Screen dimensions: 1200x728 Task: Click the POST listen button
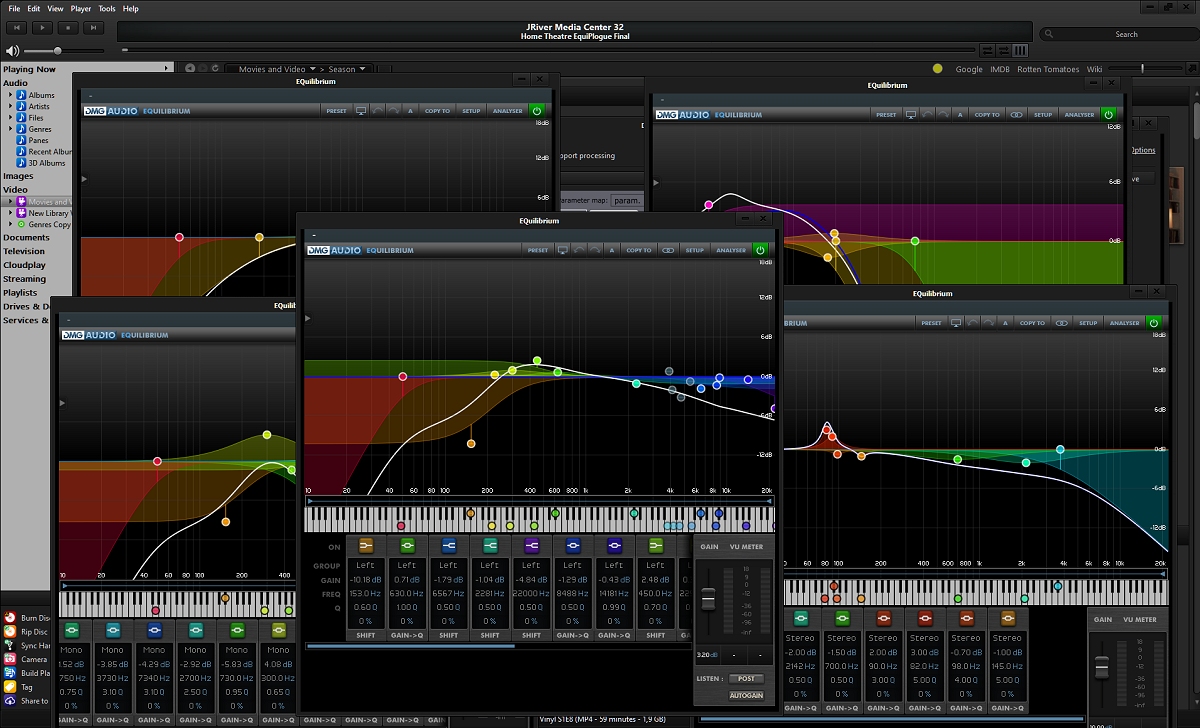pos(745,679)
